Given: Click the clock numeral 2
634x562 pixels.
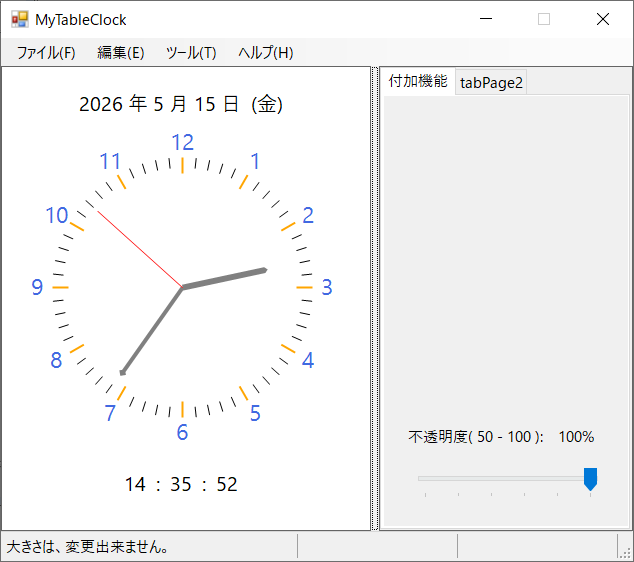Looking at the screenshot, I should click(308, 215).
